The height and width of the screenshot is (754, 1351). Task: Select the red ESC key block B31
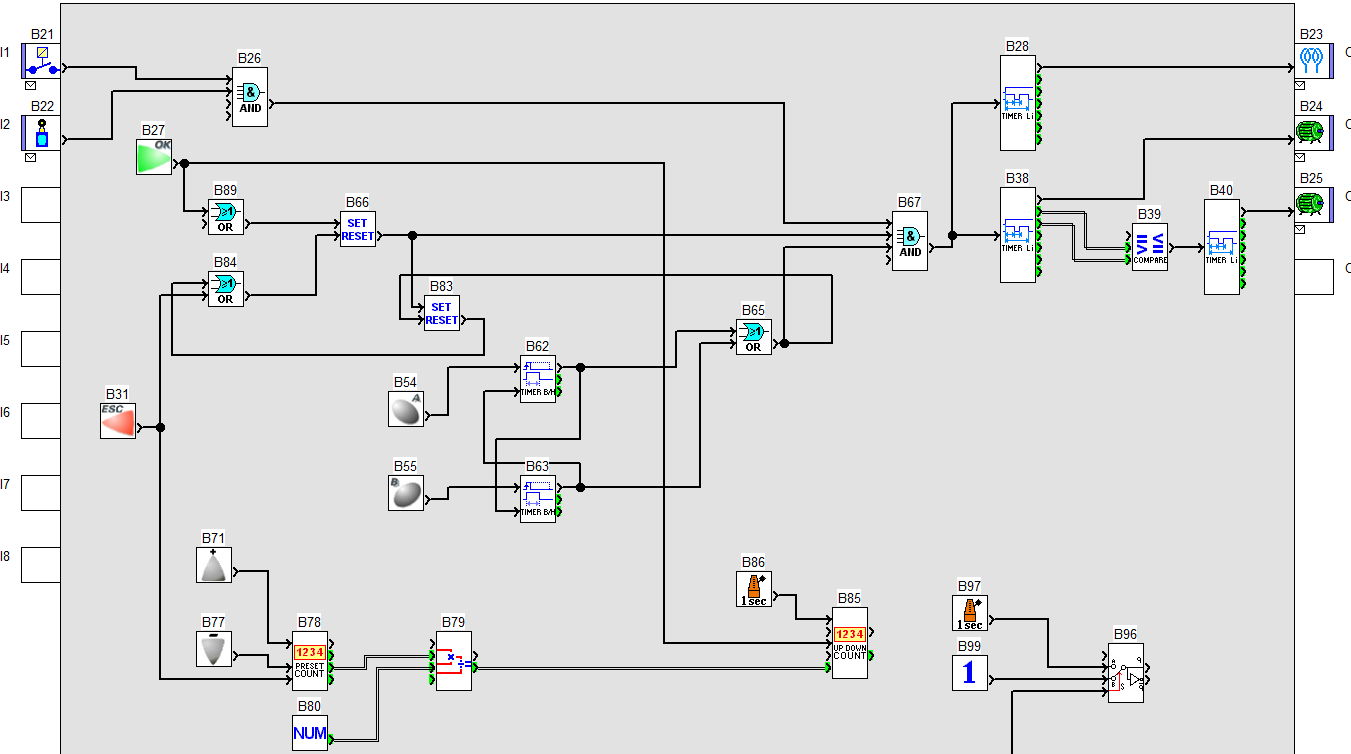(x=118, y=421)
